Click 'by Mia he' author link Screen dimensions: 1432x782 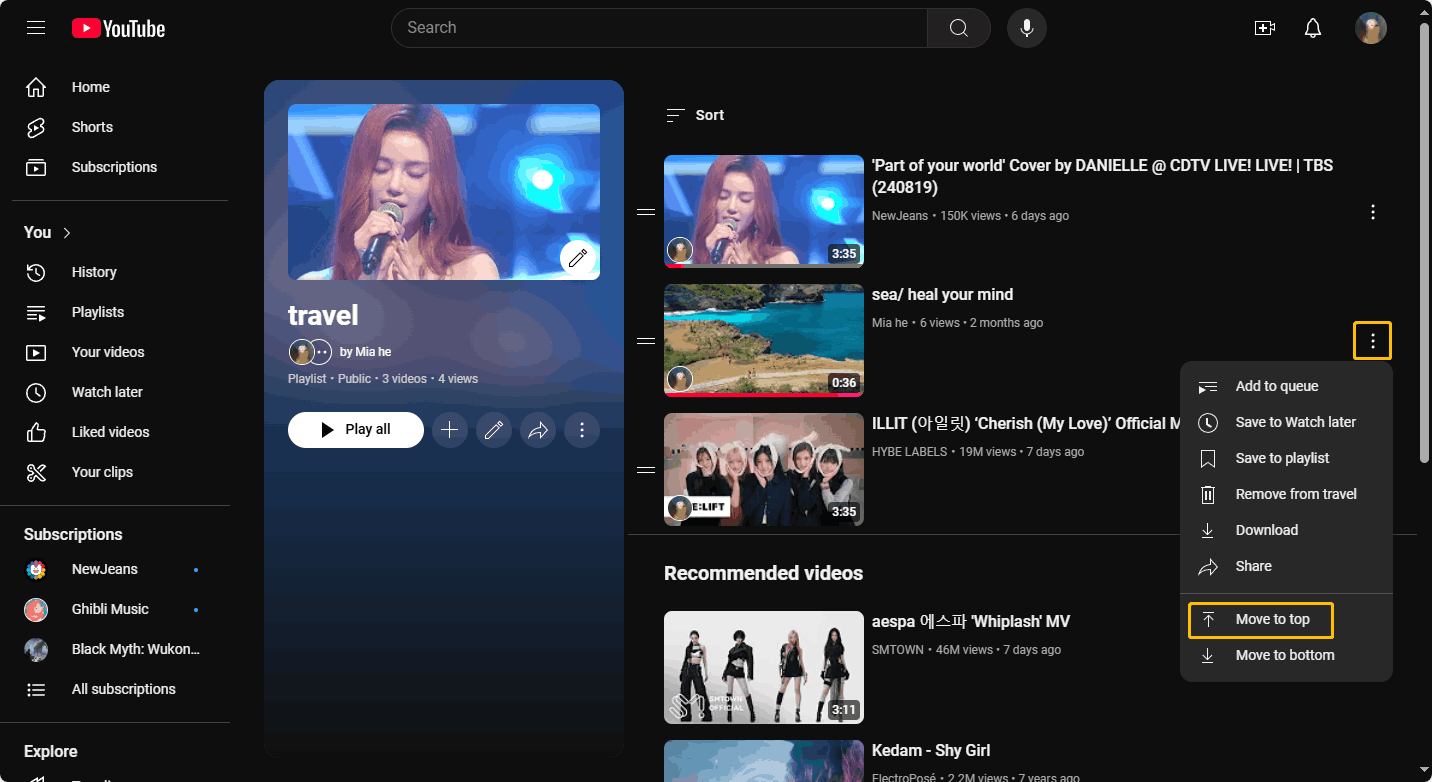(366, 352)
